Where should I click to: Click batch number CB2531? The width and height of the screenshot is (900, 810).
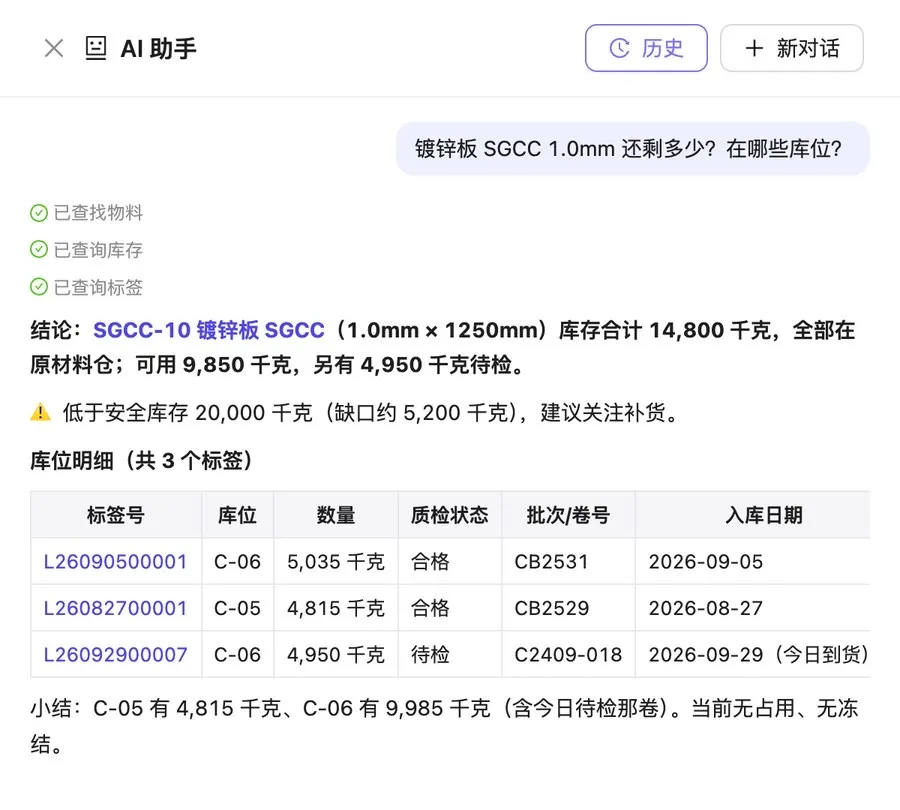click(x=552, y=561)
